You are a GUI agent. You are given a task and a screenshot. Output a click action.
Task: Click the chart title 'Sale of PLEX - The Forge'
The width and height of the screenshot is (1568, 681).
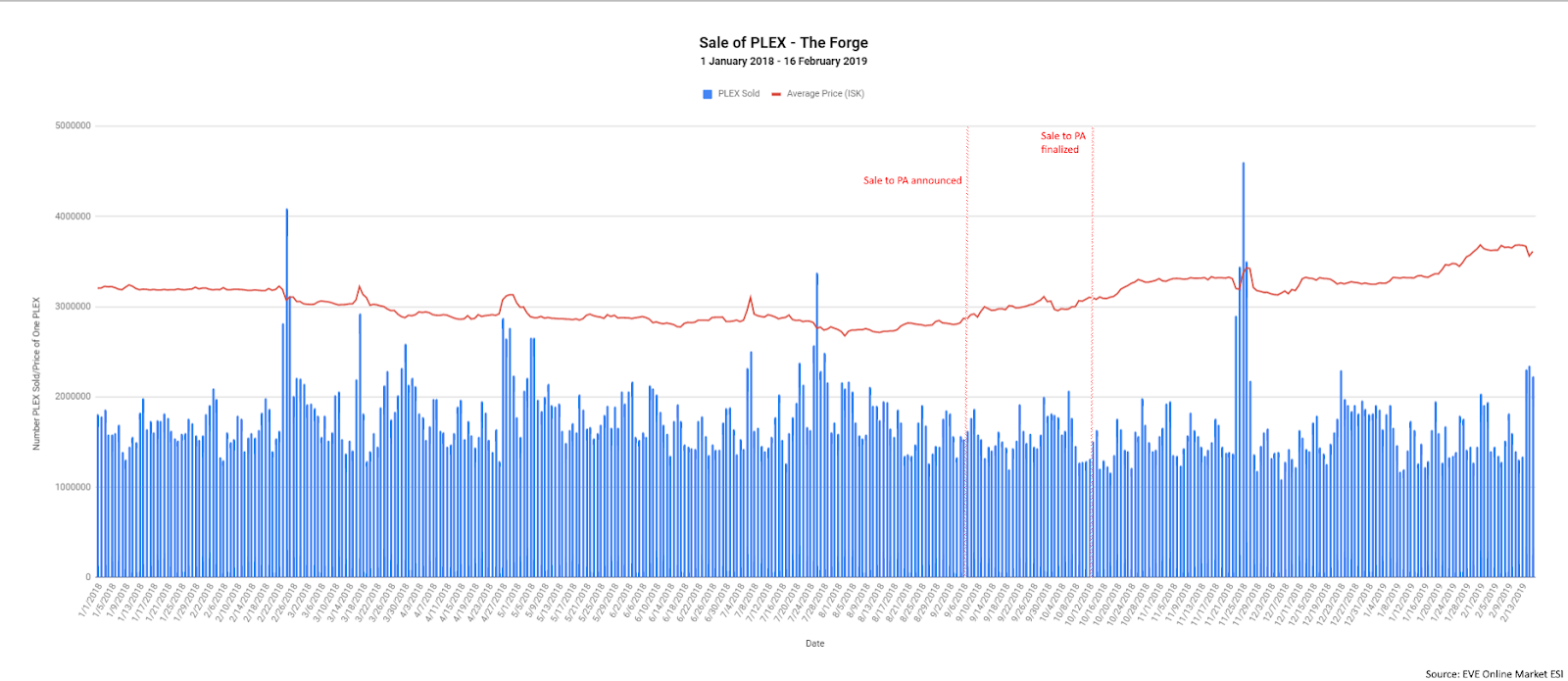(x=783, y=42)
